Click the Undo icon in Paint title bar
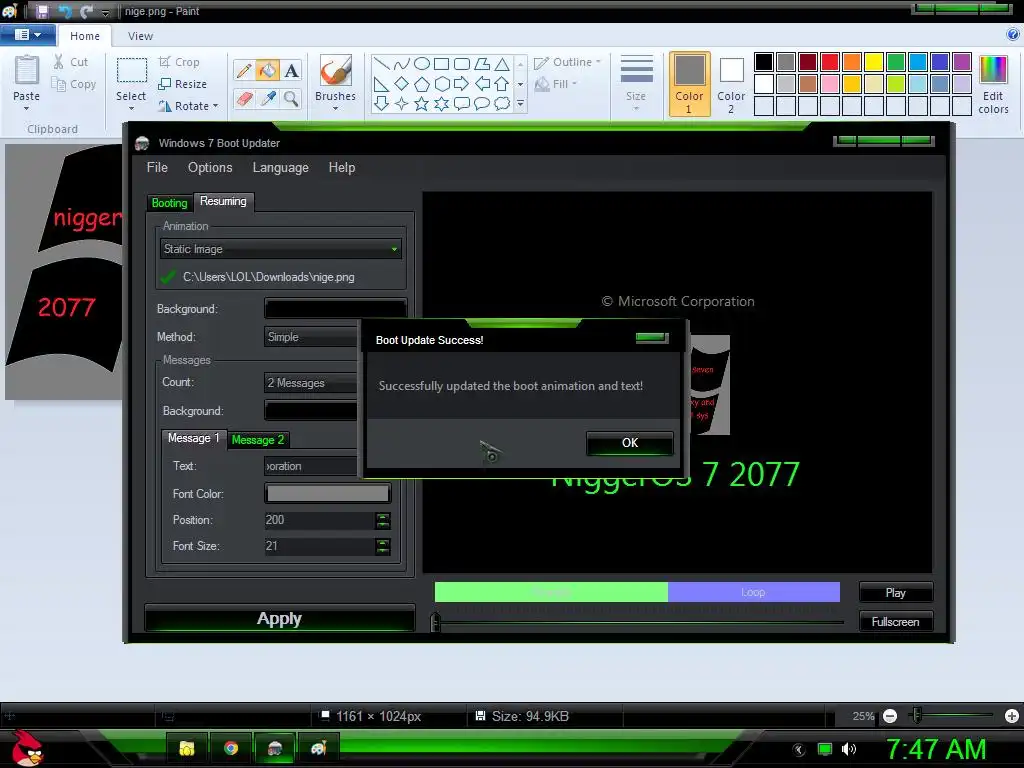The height and width of the screenshot is (768, 1024). (x=65, y=11)
